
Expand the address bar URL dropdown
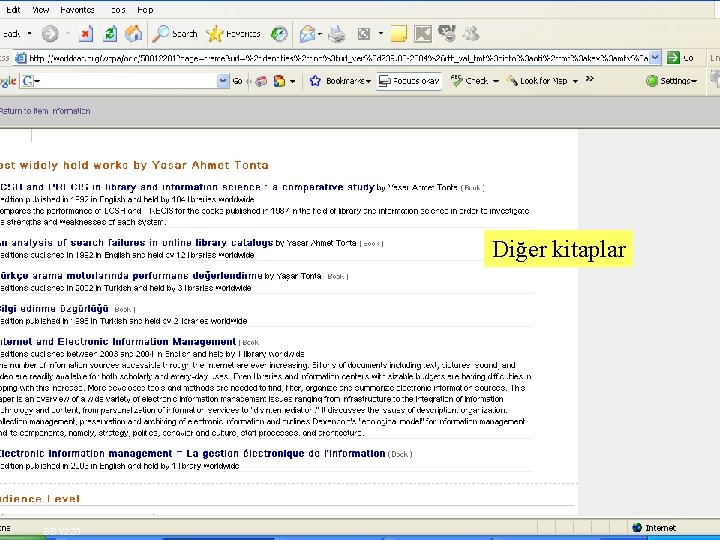pyautogui.click(x=655, y=57)
